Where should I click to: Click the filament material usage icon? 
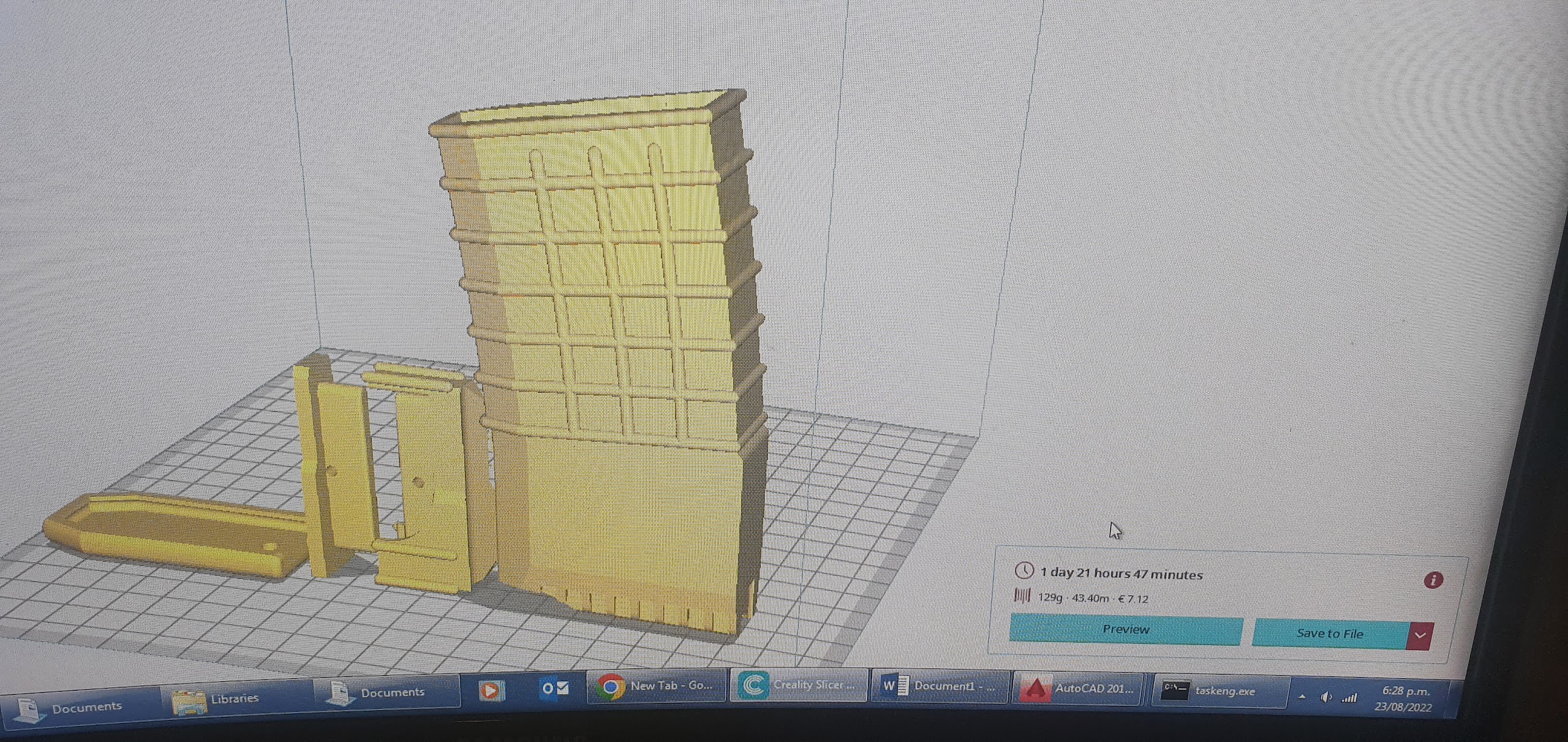pyautogui.click(x=1022, y=595)
